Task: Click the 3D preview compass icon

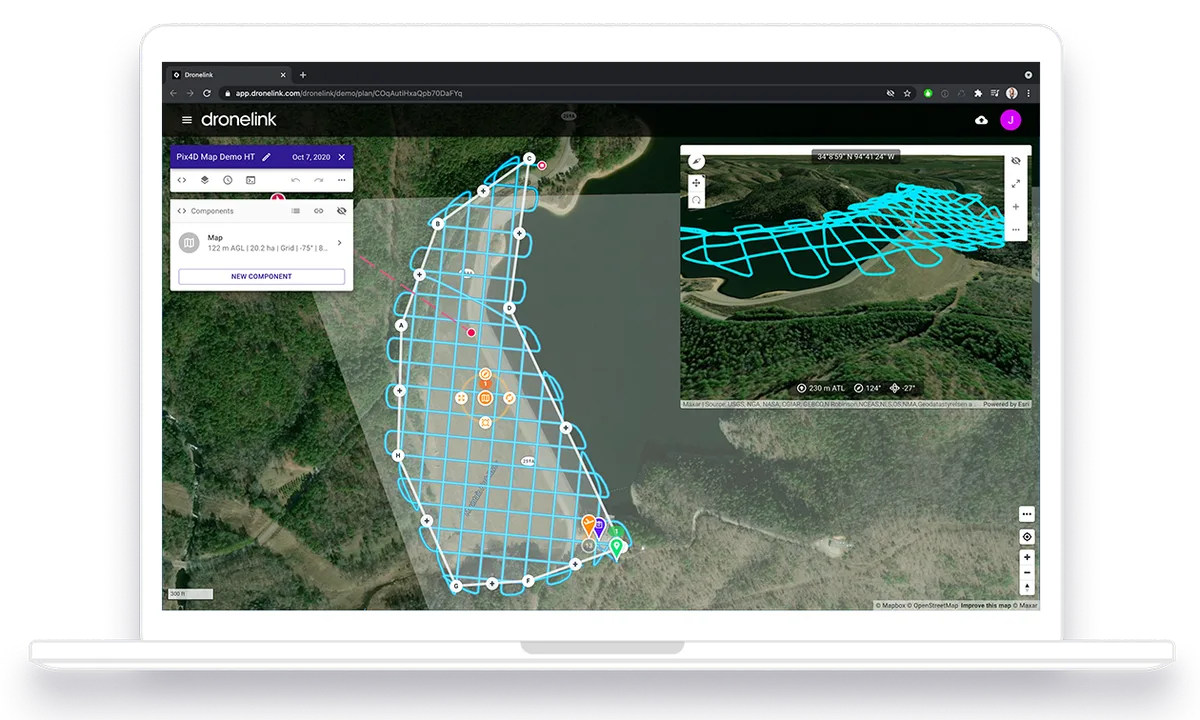Action: (697, 161)
